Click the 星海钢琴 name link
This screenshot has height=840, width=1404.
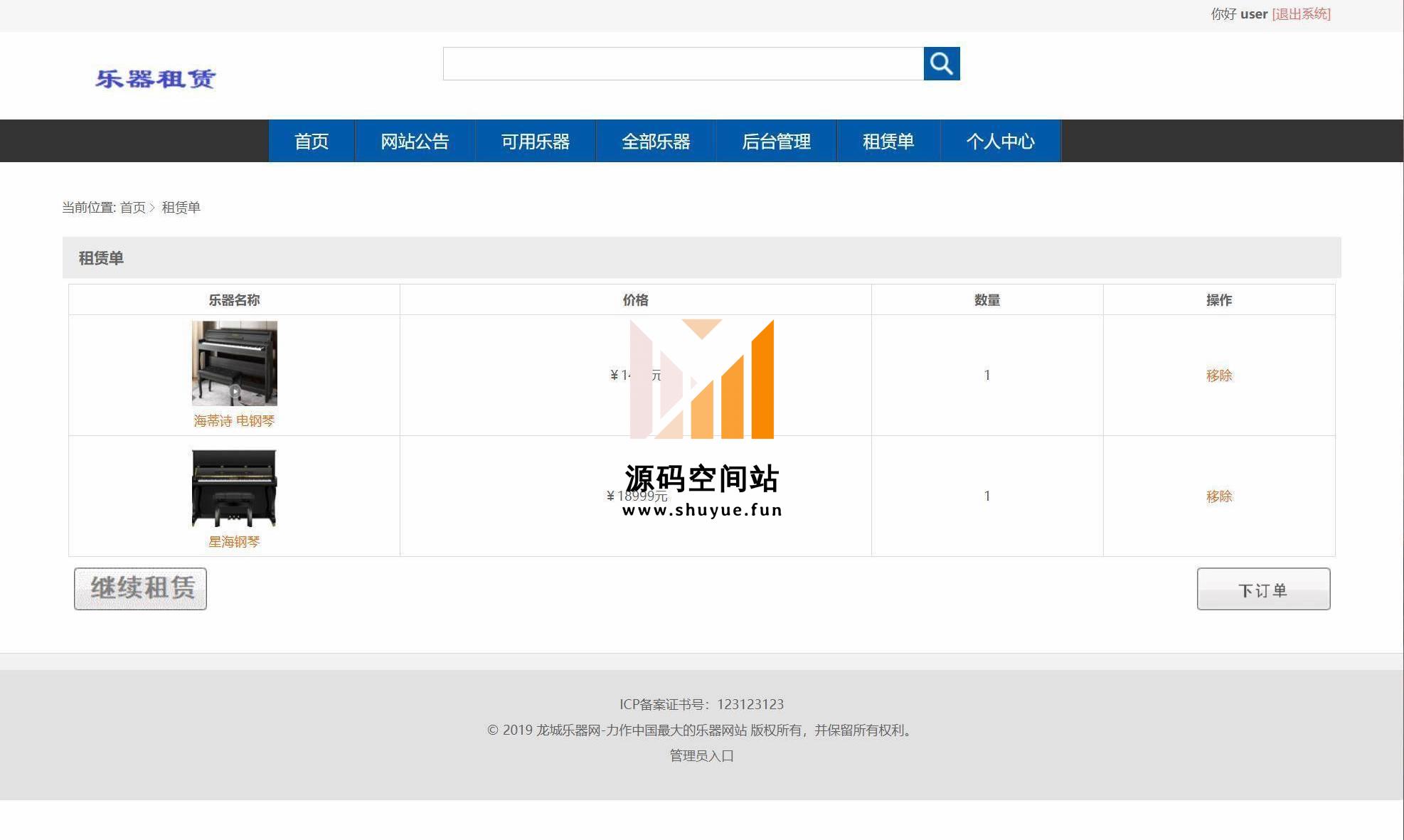click(234, 542)
